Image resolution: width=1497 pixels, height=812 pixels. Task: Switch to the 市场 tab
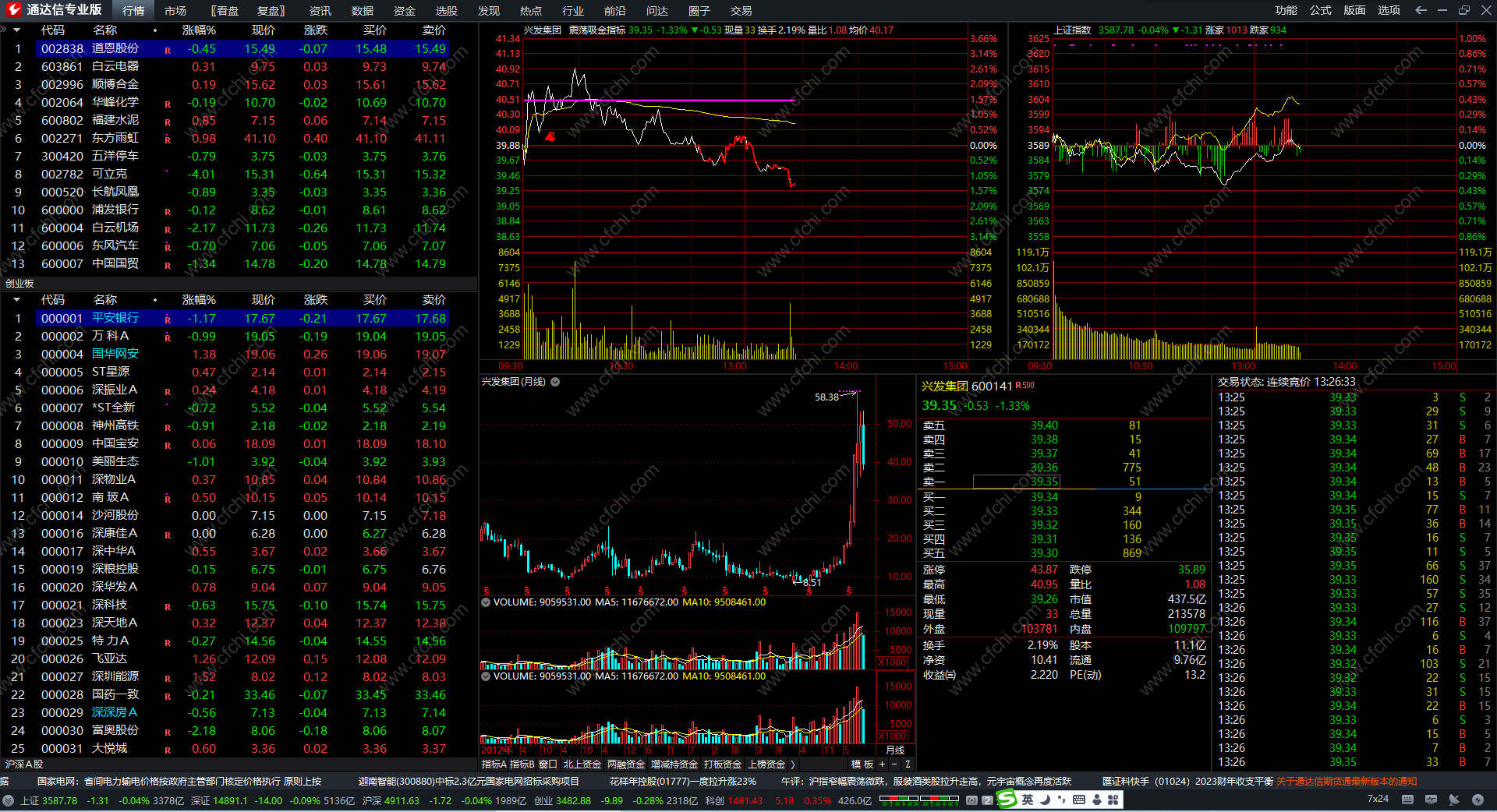[x=175, y=11]
